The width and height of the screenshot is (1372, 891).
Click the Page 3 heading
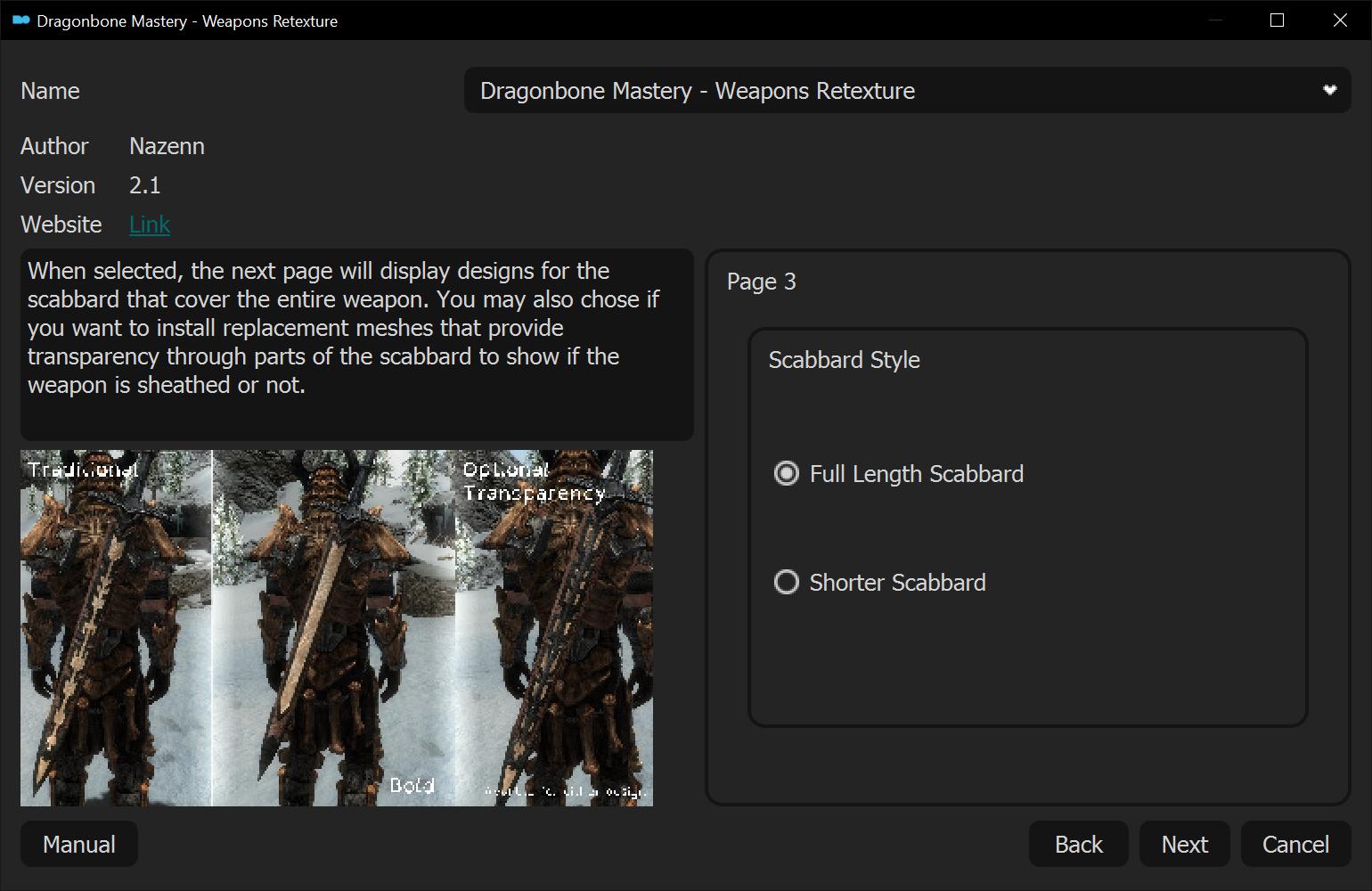pyautogui.click(x=762, y=282)
